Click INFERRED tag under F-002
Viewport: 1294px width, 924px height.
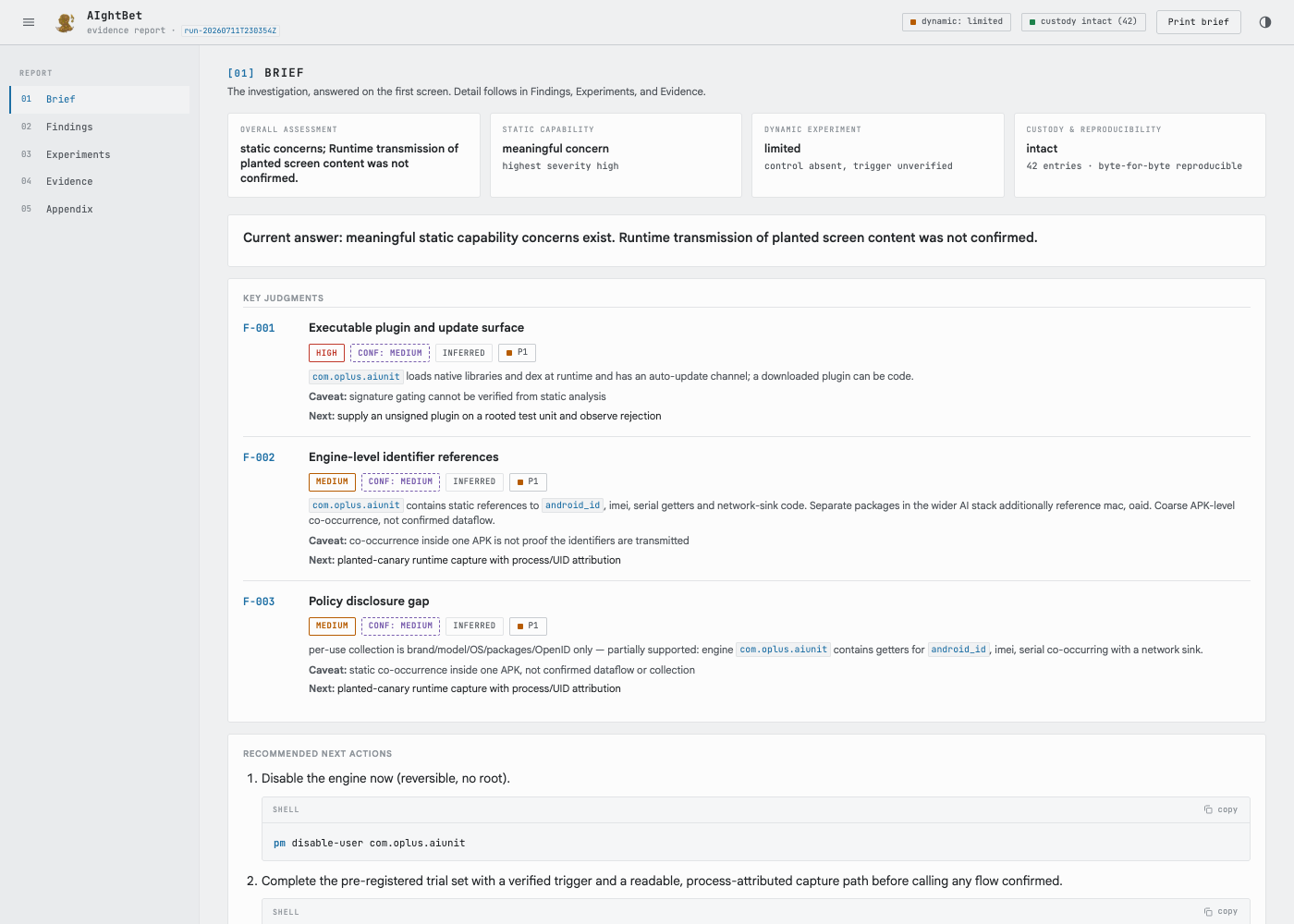pos(474,481)
